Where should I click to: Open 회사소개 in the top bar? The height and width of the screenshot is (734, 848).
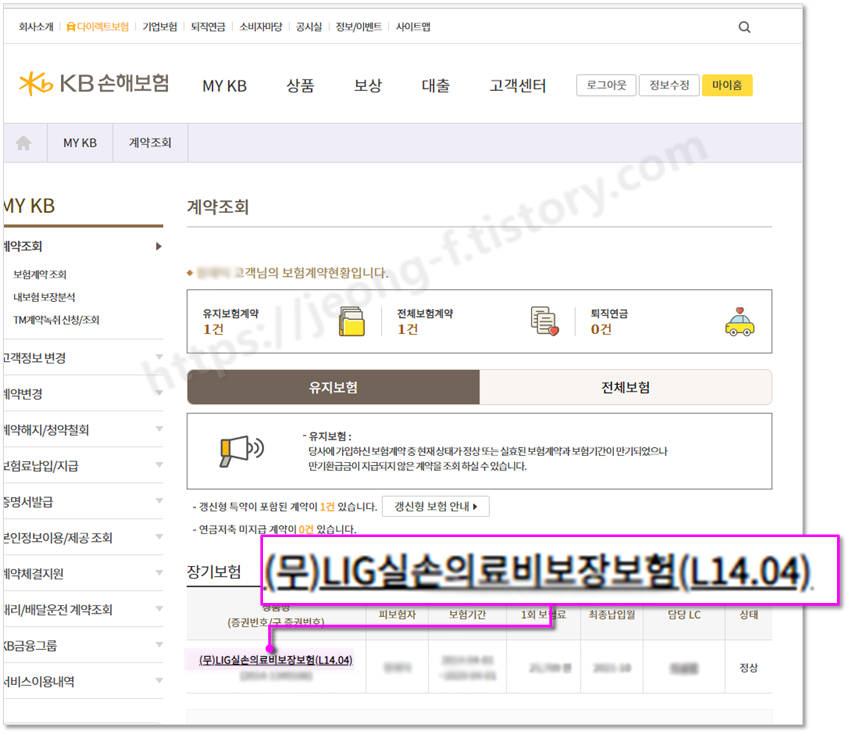36,27
